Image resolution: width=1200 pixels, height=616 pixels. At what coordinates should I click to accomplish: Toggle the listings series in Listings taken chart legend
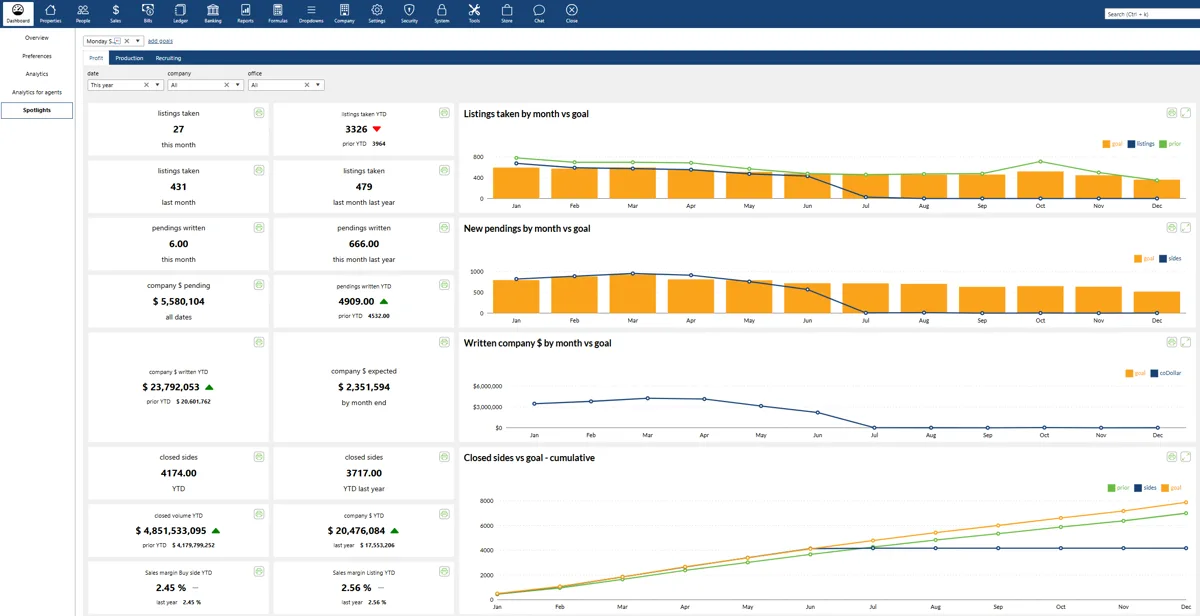pos(1141,144)
